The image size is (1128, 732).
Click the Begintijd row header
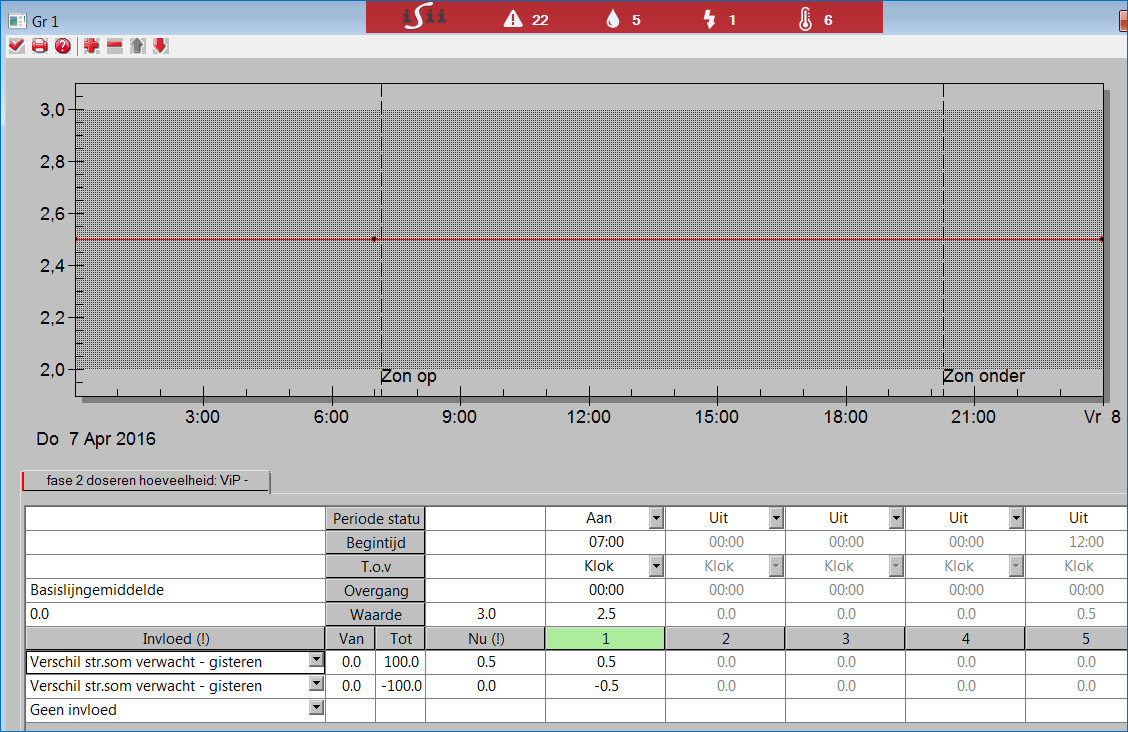click(376, 543)
